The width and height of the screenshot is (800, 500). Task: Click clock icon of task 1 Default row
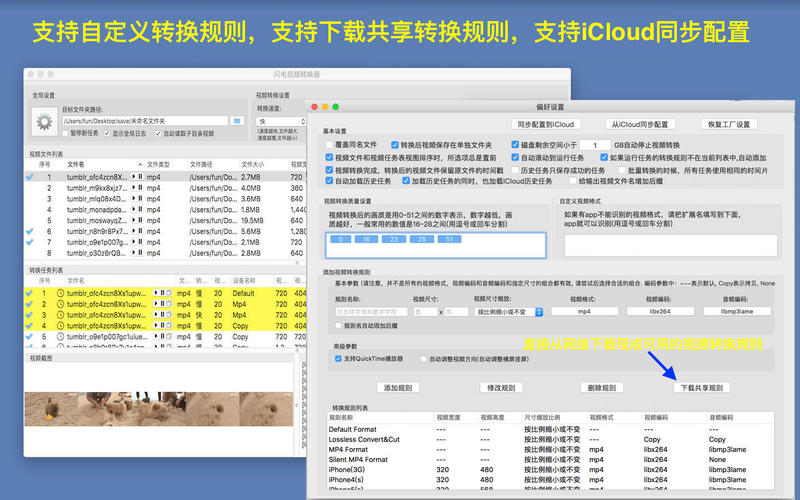click(60, 293)
